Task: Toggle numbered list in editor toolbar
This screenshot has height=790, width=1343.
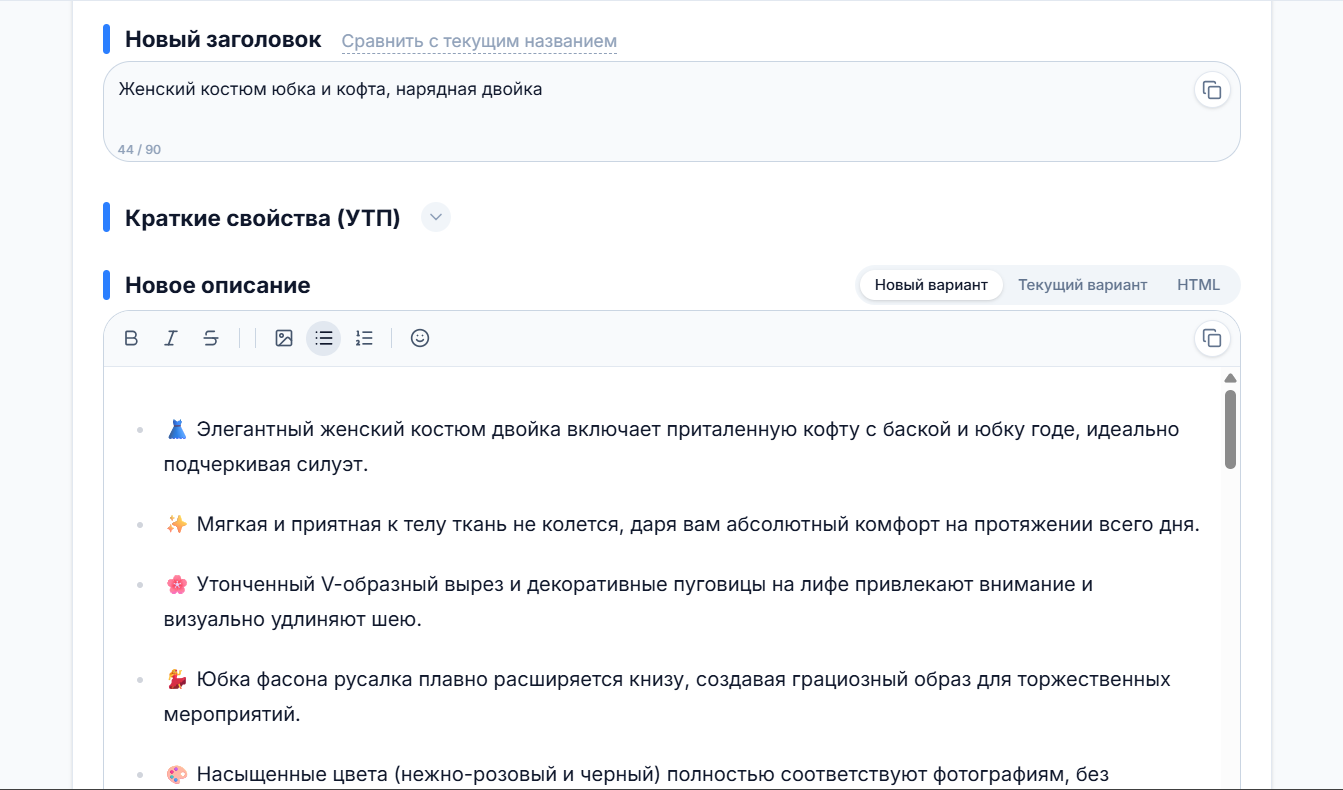Action: [364, 338]
